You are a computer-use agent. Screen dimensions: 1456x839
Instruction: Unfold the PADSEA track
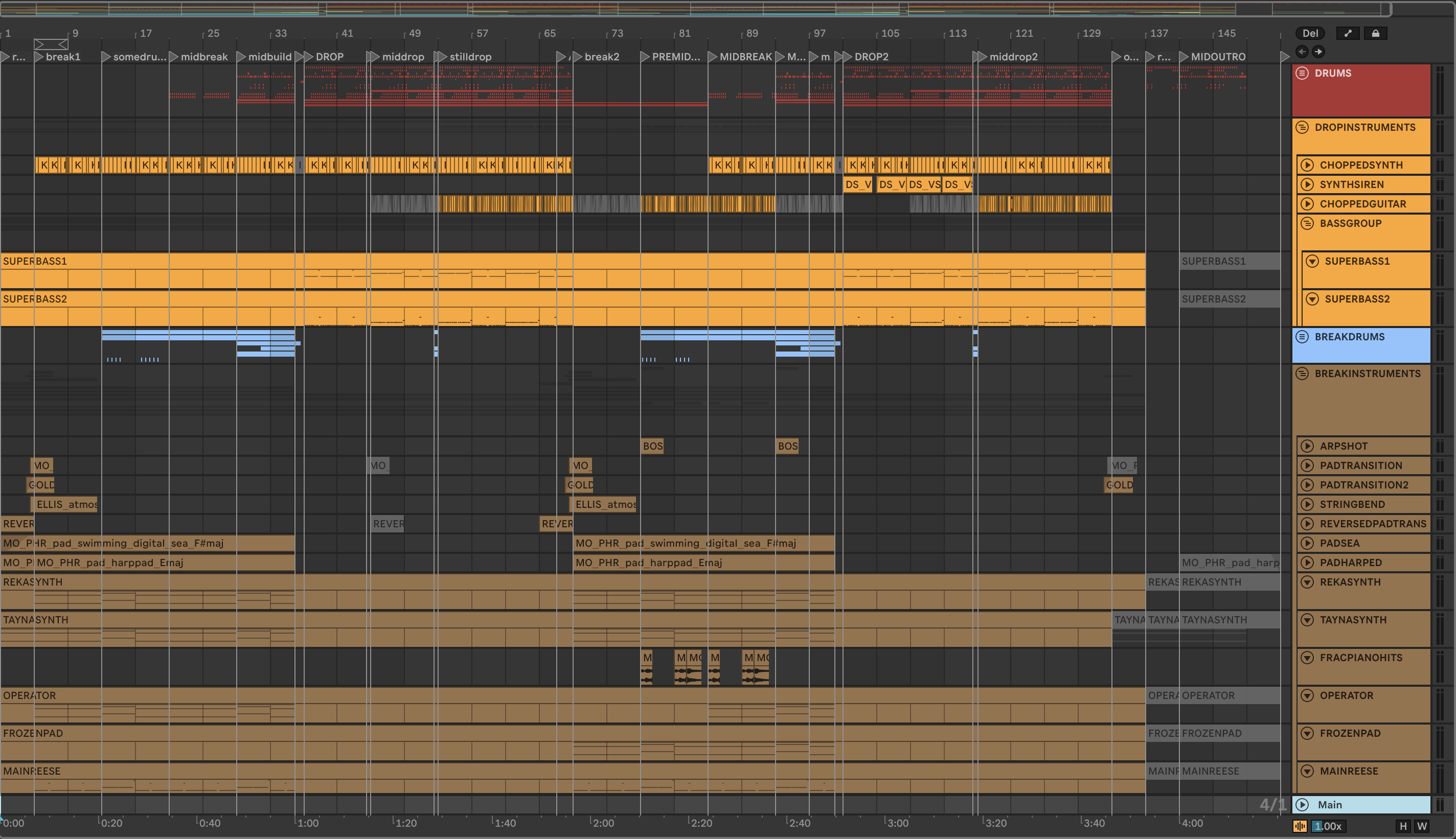(x=1307, y=543)
